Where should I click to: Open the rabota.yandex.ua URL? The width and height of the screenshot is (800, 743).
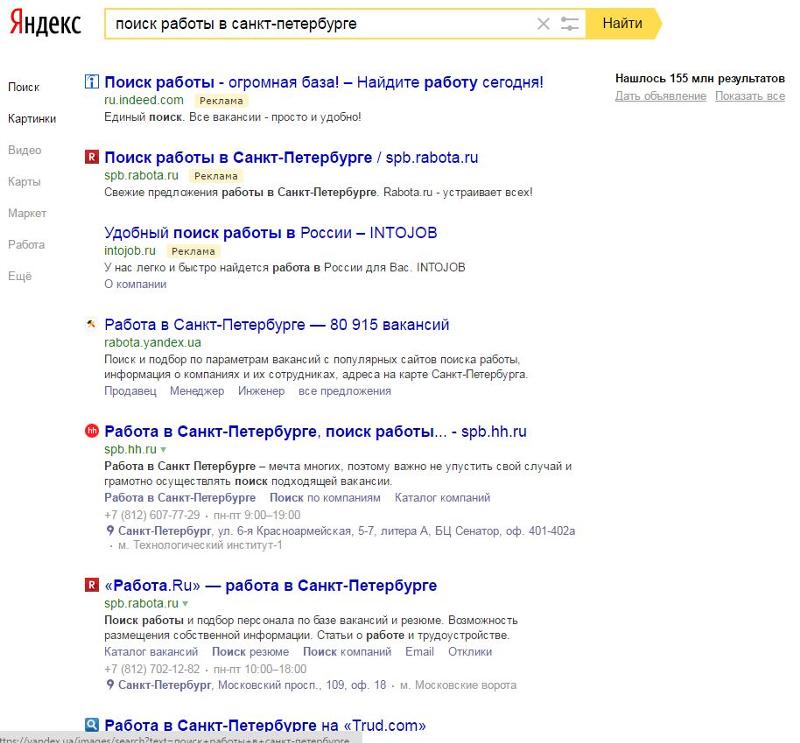(153, 342)
